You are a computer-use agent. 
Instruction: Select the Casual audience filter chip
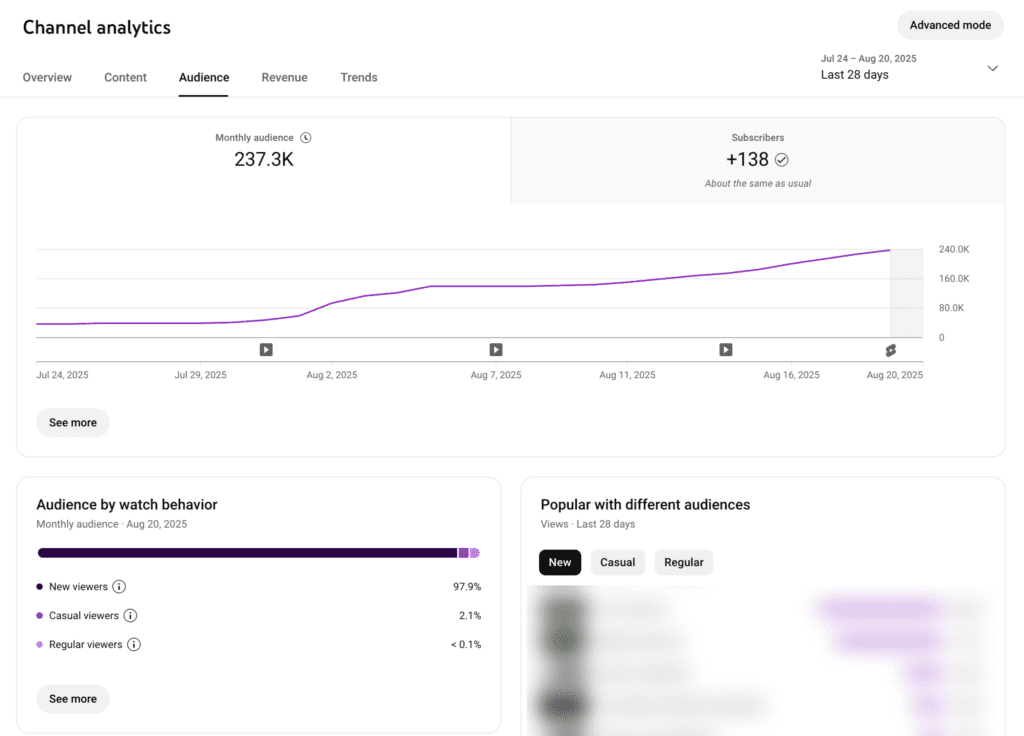tap(617, 562)
